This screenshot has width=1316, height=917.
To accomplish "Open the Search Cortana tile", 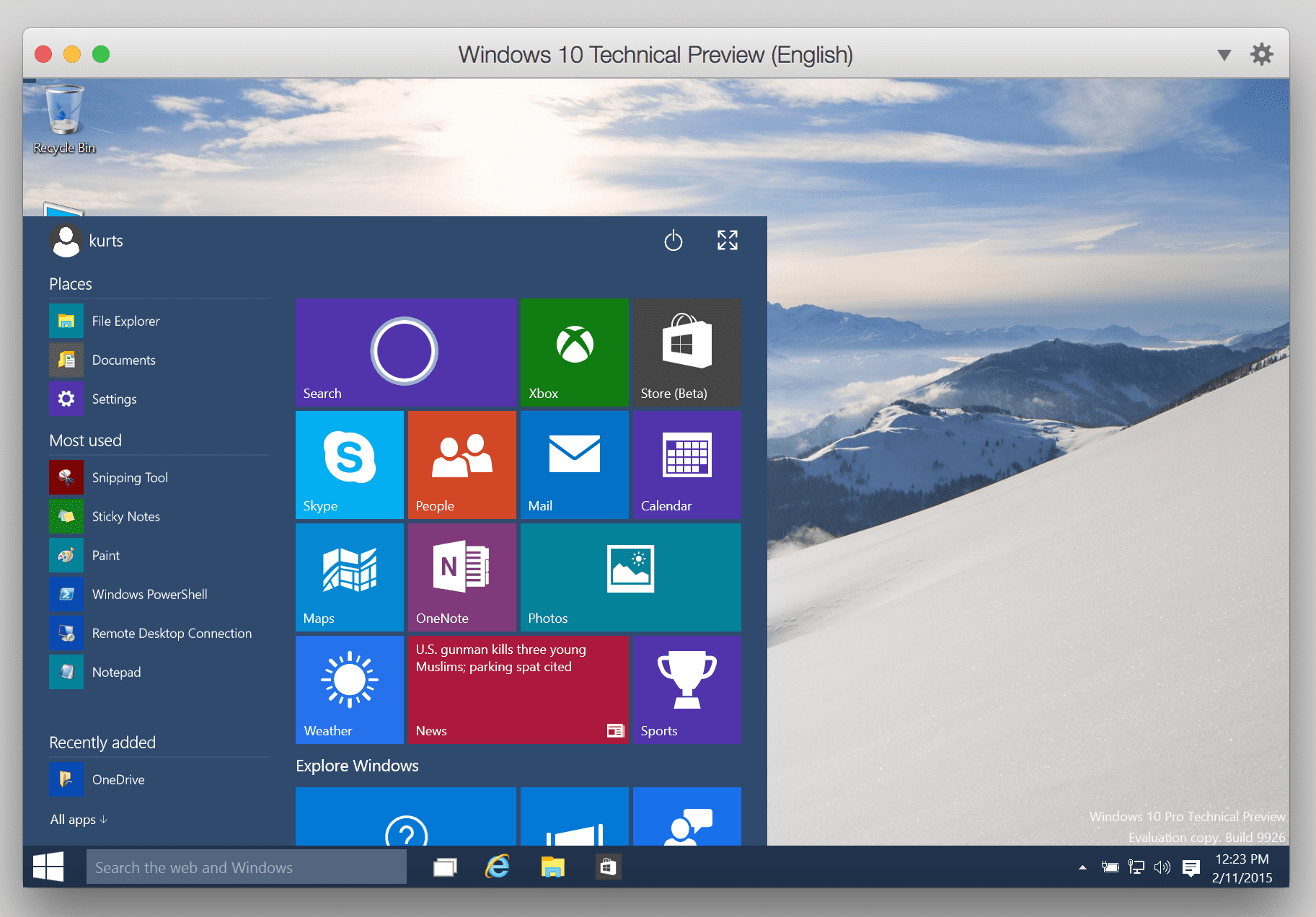I will click(x=405, y=353).
